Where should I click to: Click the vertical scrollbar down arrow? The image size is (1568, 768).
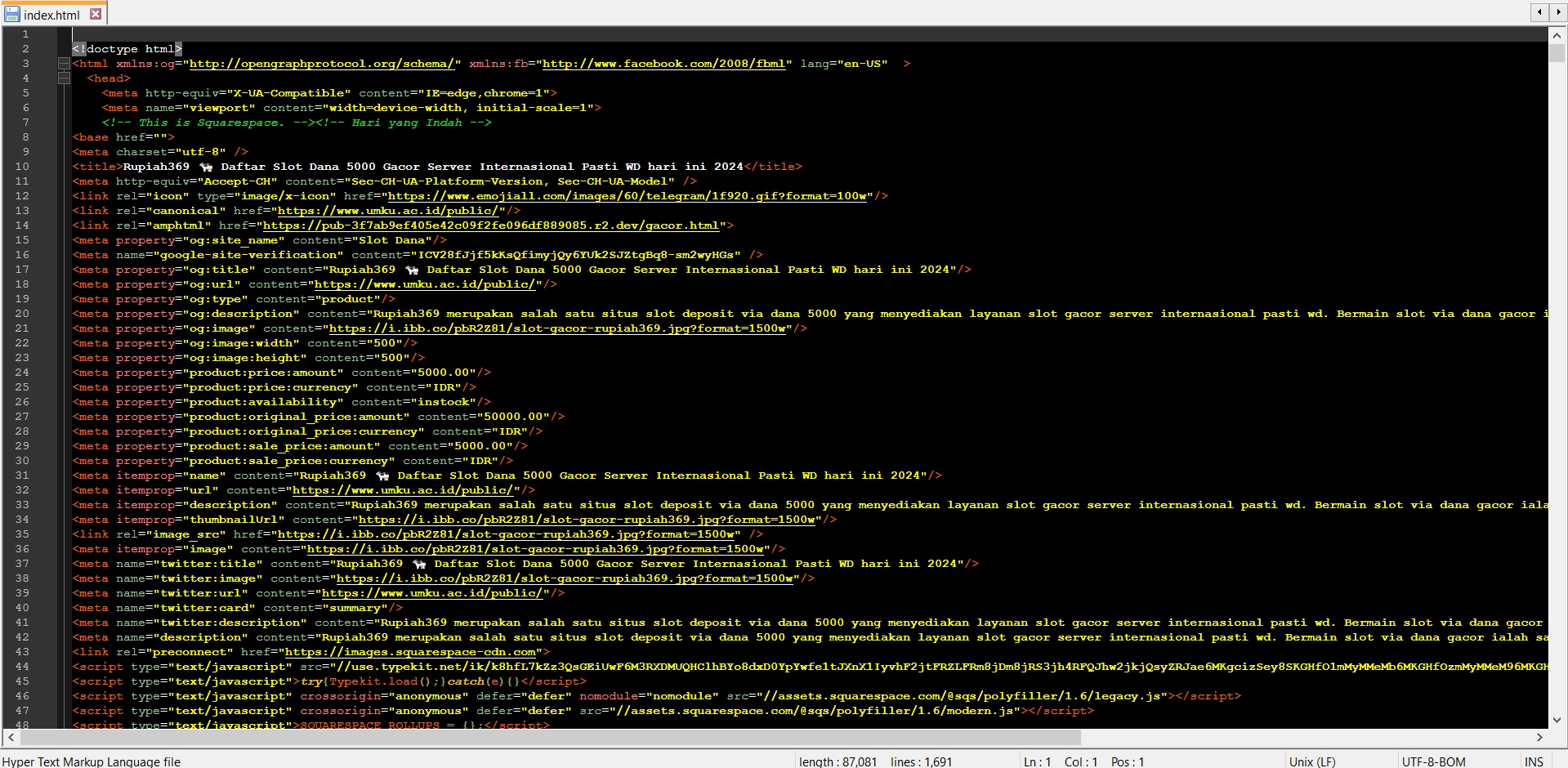[1557, 720]
